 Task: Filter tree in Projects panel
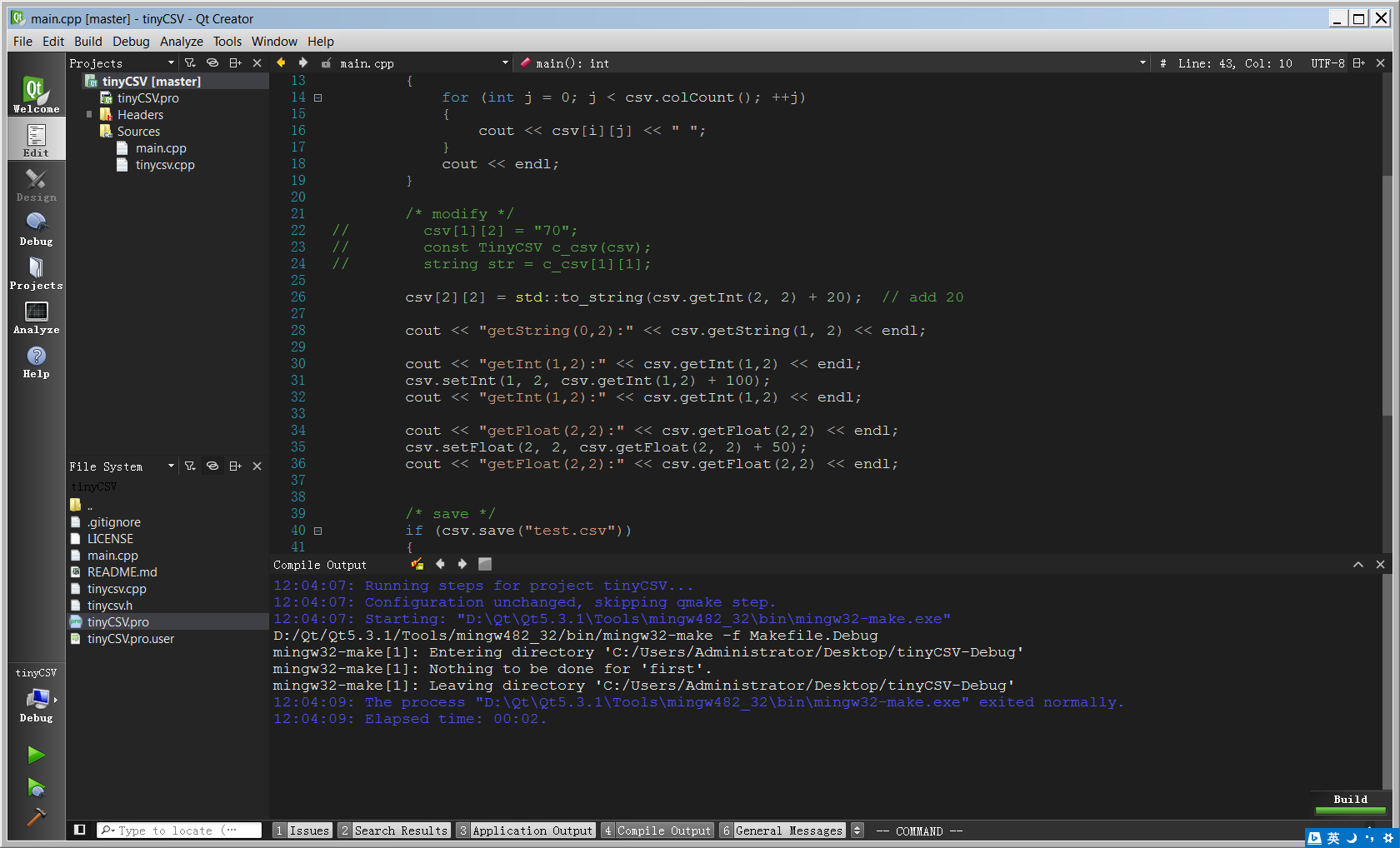(190, 62)
